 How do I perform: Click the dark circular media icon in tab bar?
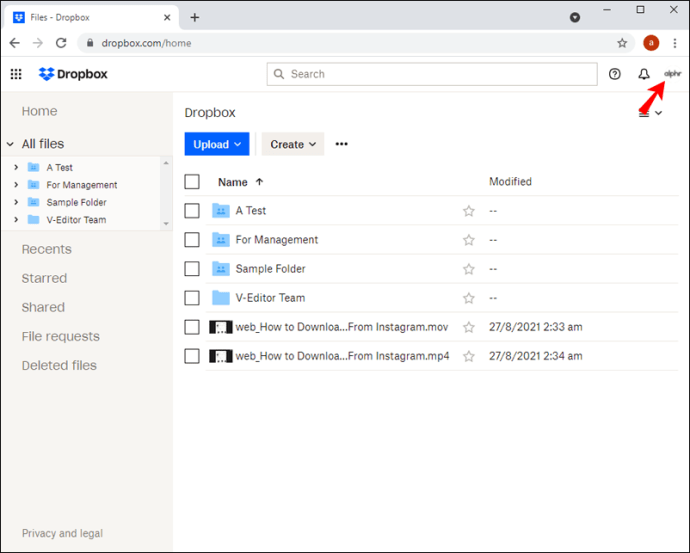tap(575, 17)
